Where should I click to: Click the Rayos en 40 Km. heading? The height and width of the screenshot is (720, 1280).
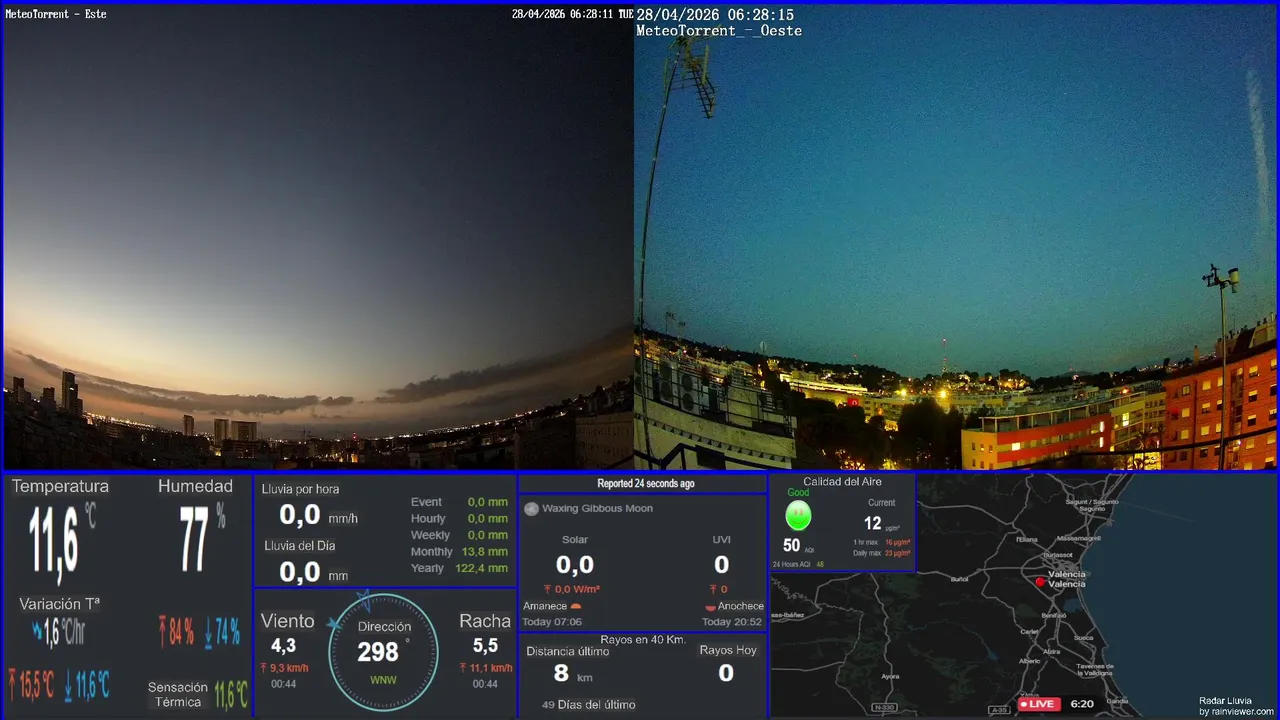coord(643,640)
